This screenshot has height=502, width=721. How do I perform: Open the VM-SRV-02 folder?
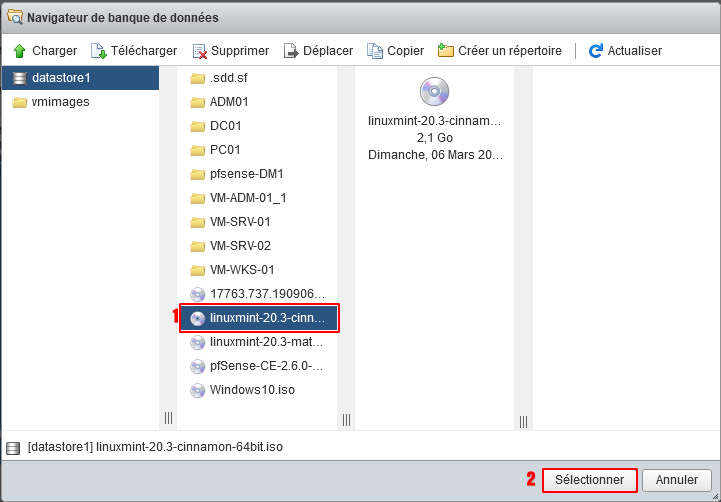pyautogui.click(x=240, y=246)
